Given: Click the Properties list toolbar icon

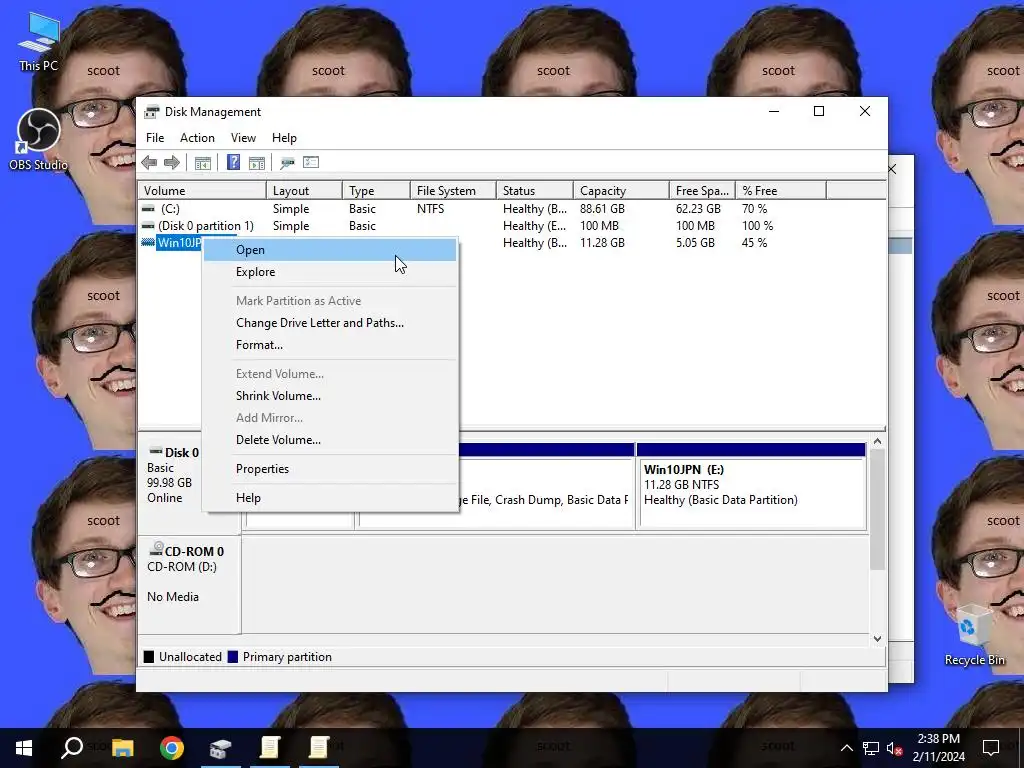Looking at the screenshot, I should [311, 162].
